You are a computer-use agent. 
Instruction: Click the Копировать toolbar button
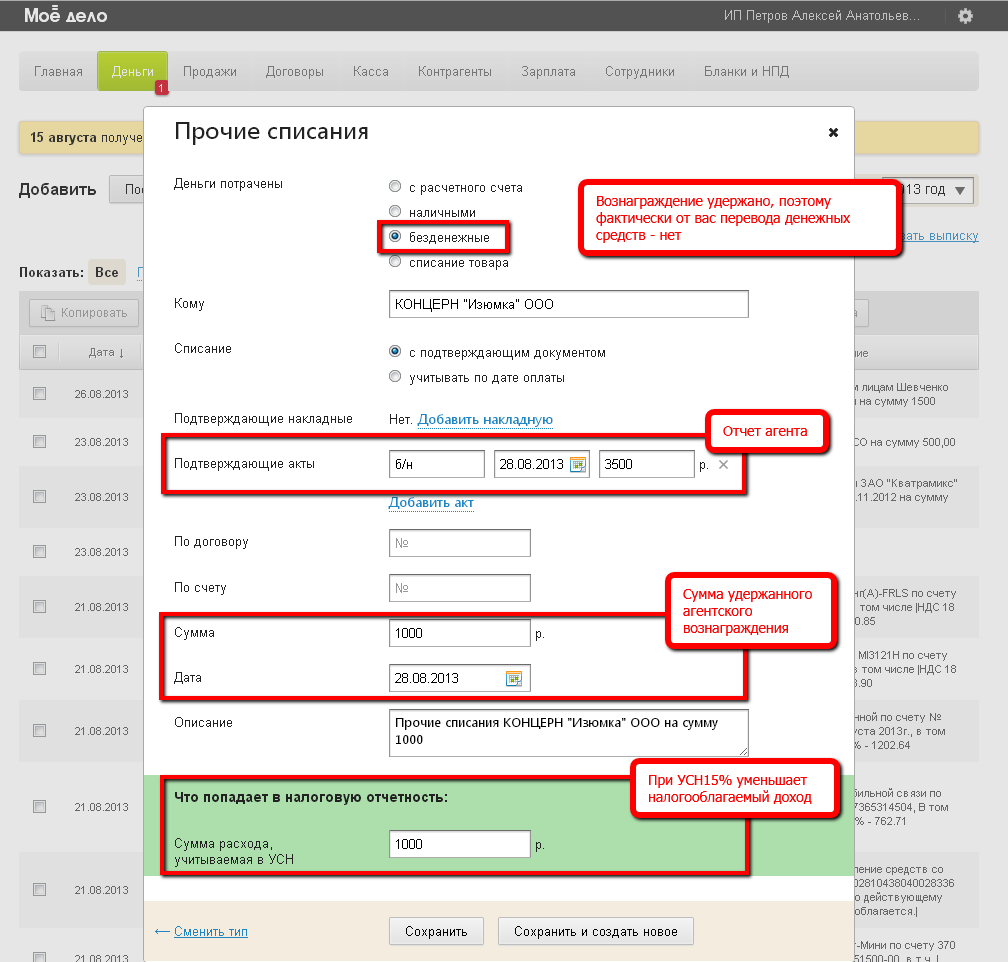click(85, 313)
